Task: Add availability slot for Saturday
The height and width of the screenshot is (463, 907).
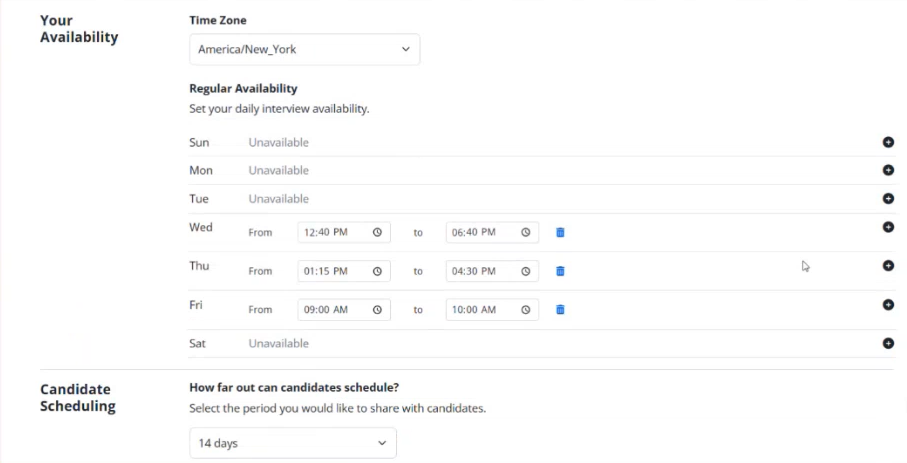Action: click(888, 343)
